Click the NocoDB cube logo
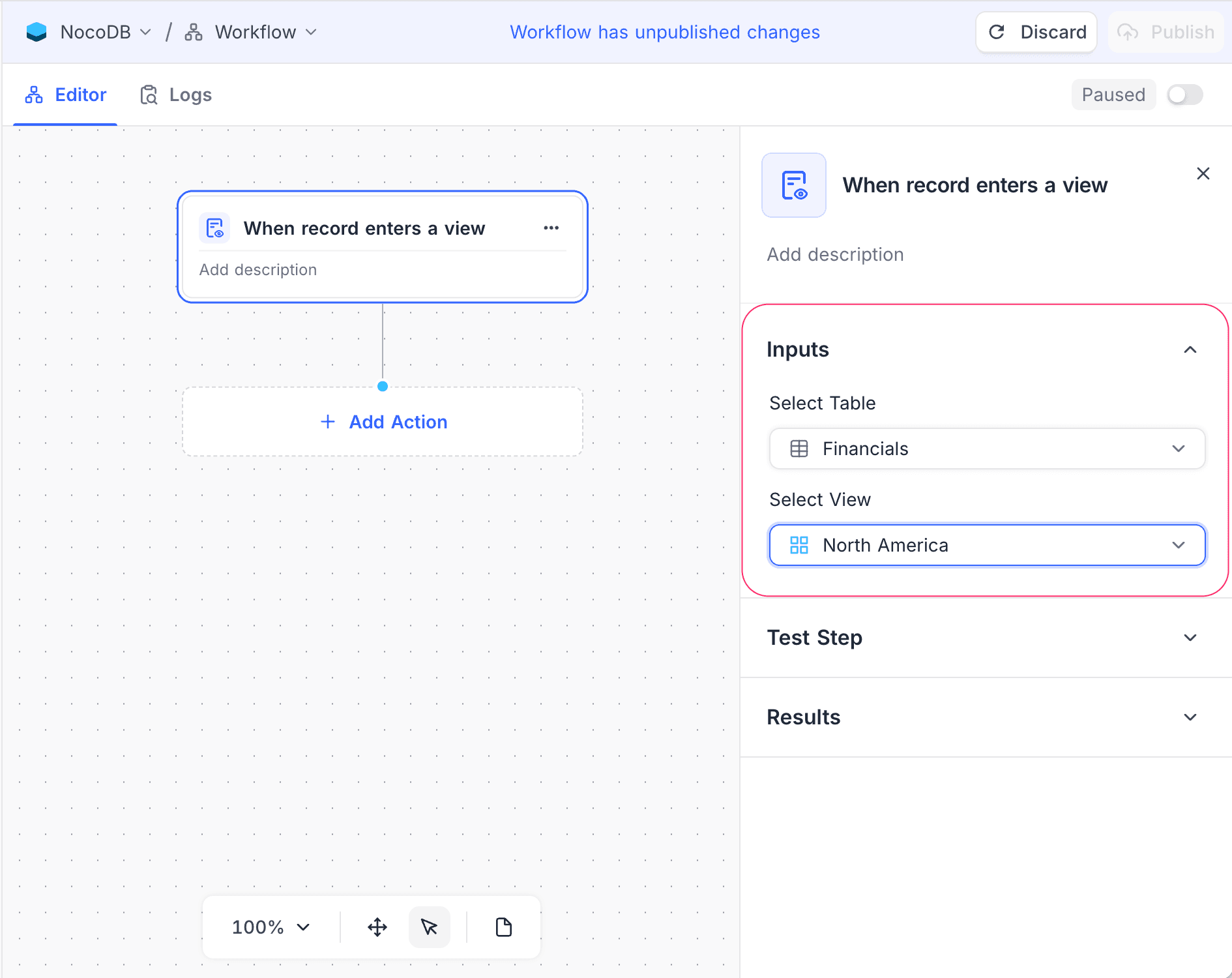Screen dimensions: 1232x978 pyautogui.click(x=37, y=31)
